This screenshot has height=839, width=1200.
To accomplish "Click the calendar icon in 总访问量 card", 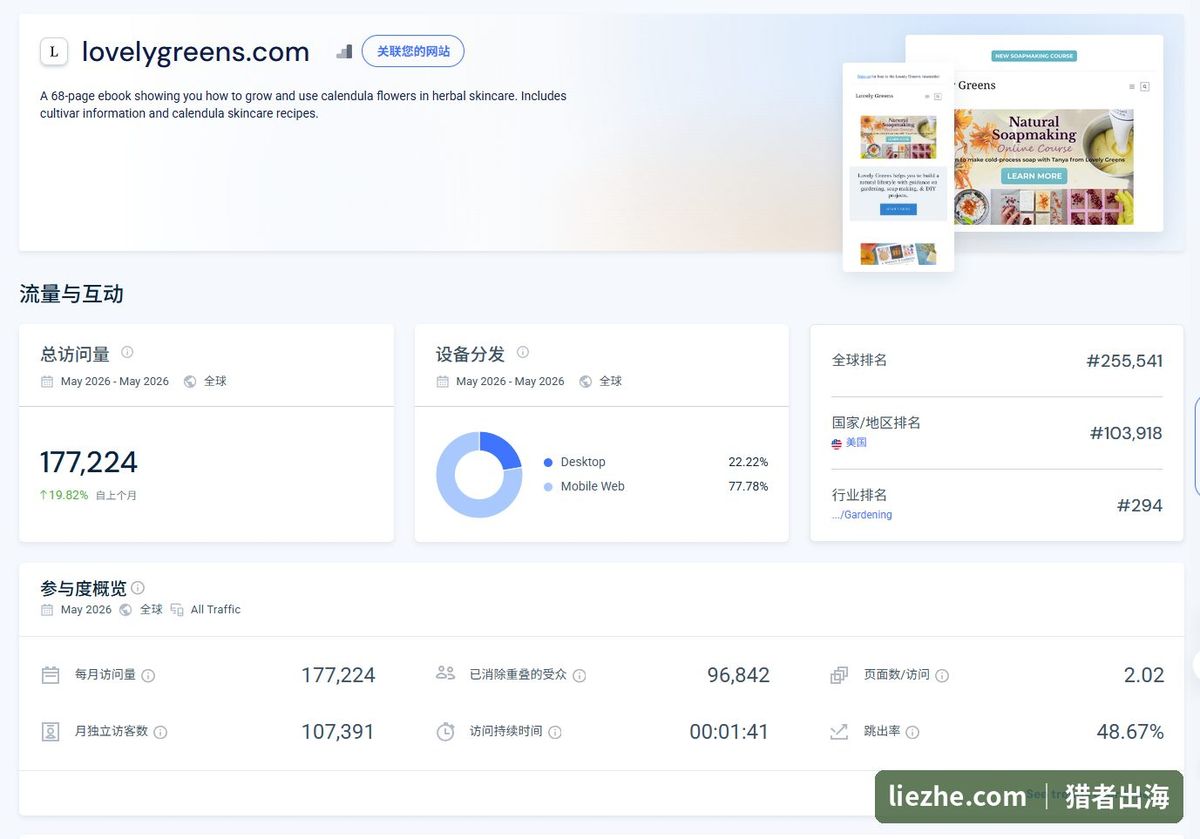I will (47, 381).
